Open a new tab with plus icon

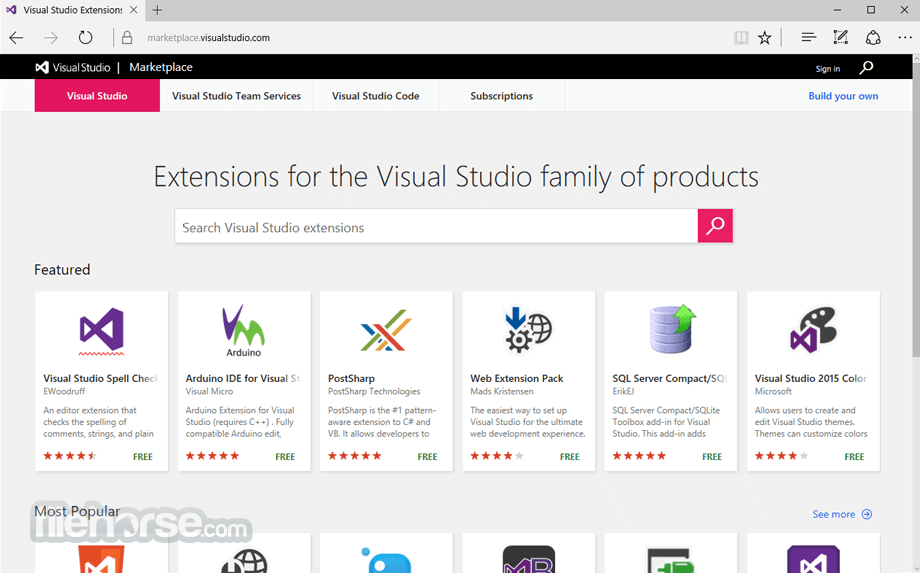[157, 10]
